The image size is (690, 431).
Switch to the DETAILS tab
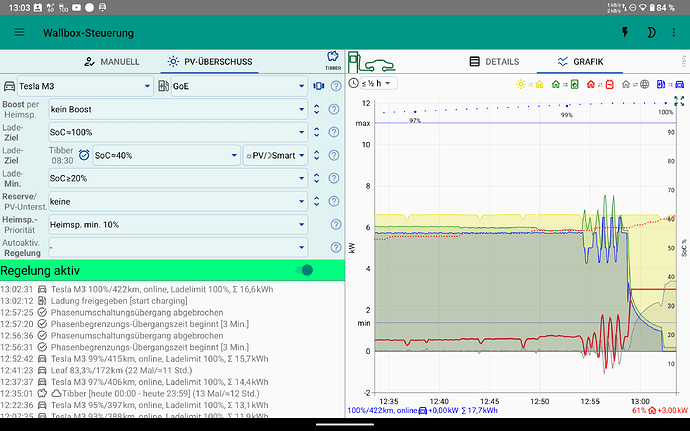coord(494,62)
